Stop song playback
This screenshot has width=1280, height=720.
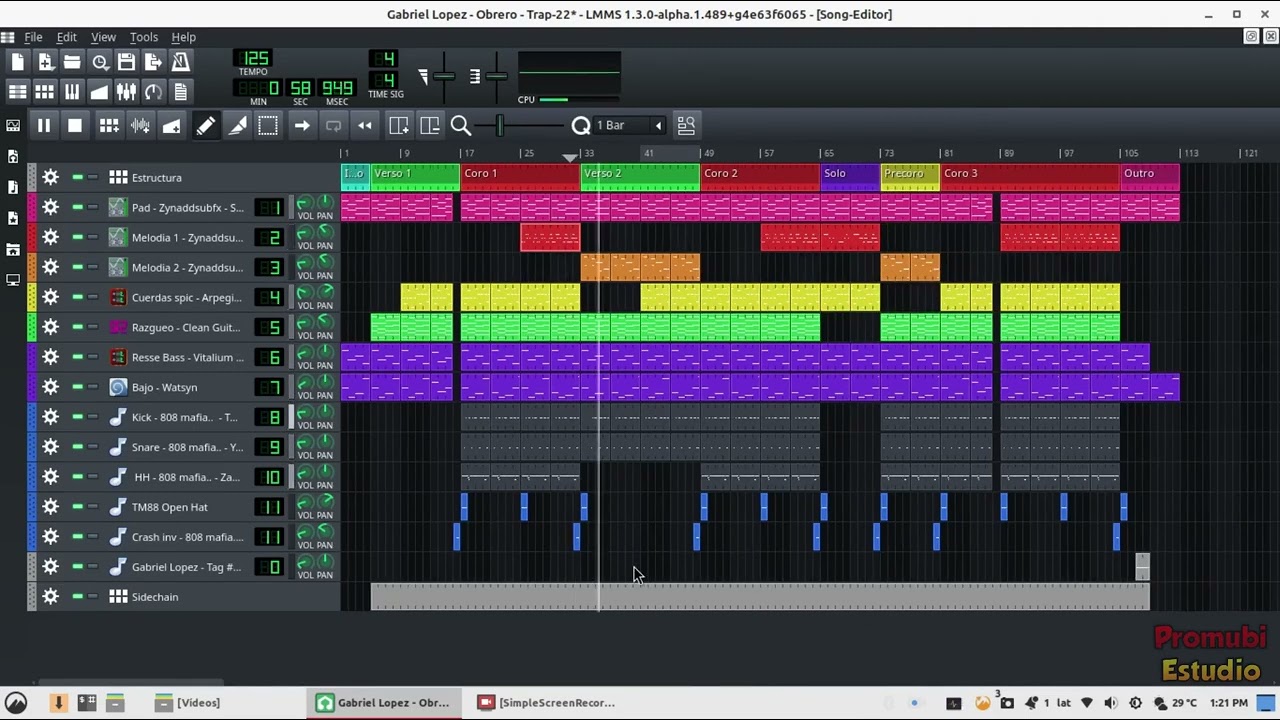tap(75, 125)
